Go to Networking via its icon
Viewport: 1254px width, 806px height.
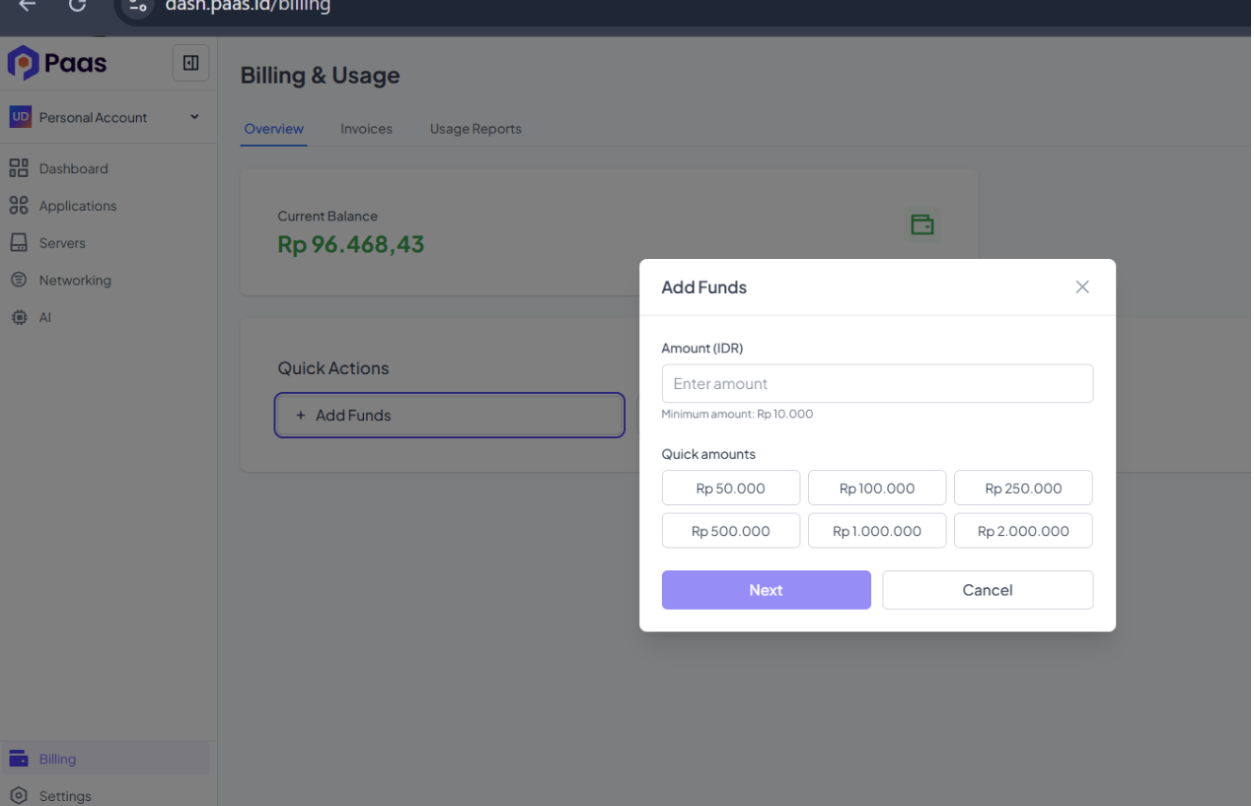18,280
